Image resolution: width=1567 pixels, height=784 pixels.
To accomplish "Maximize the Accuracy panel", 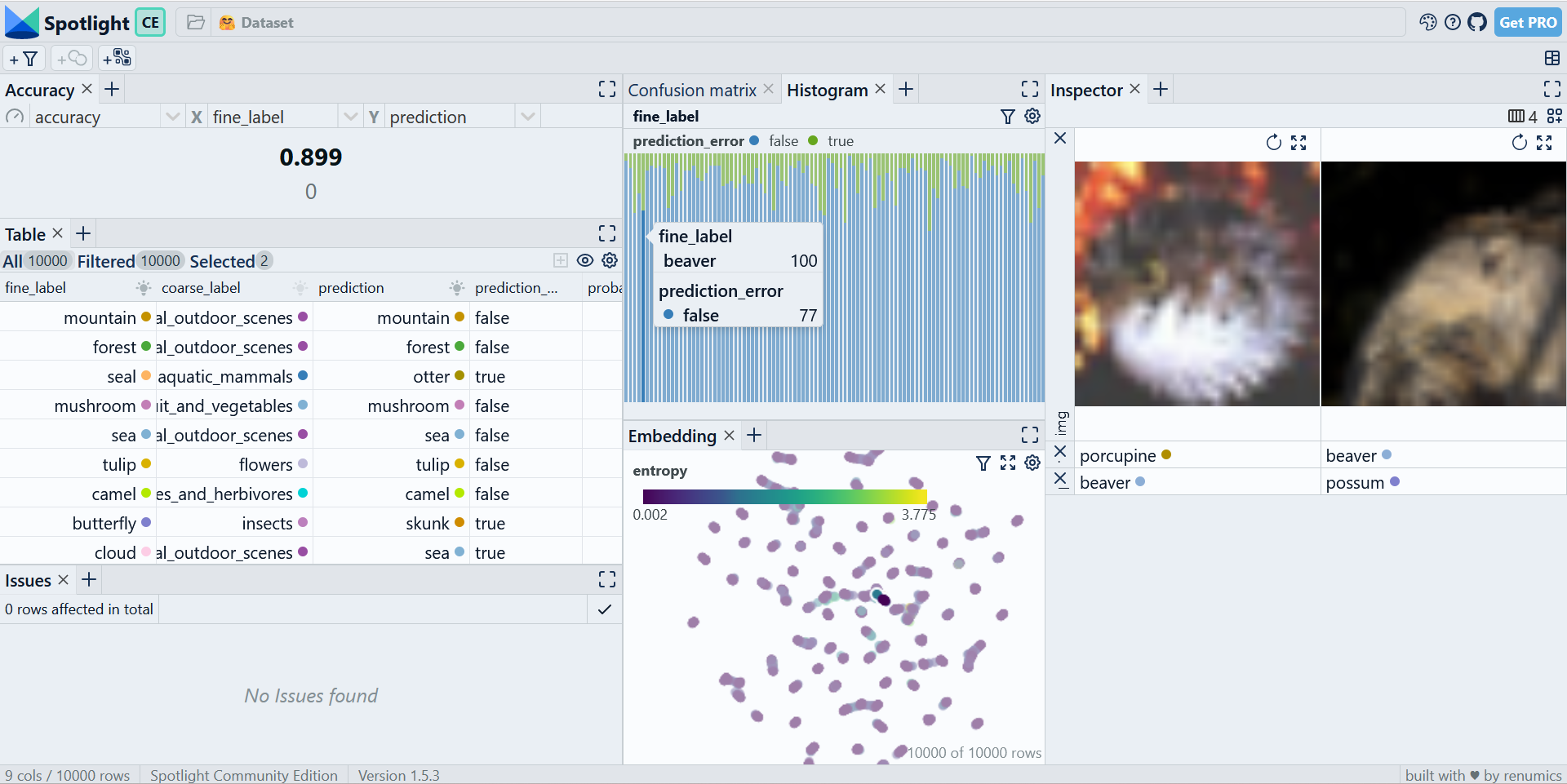I will 607,90.
